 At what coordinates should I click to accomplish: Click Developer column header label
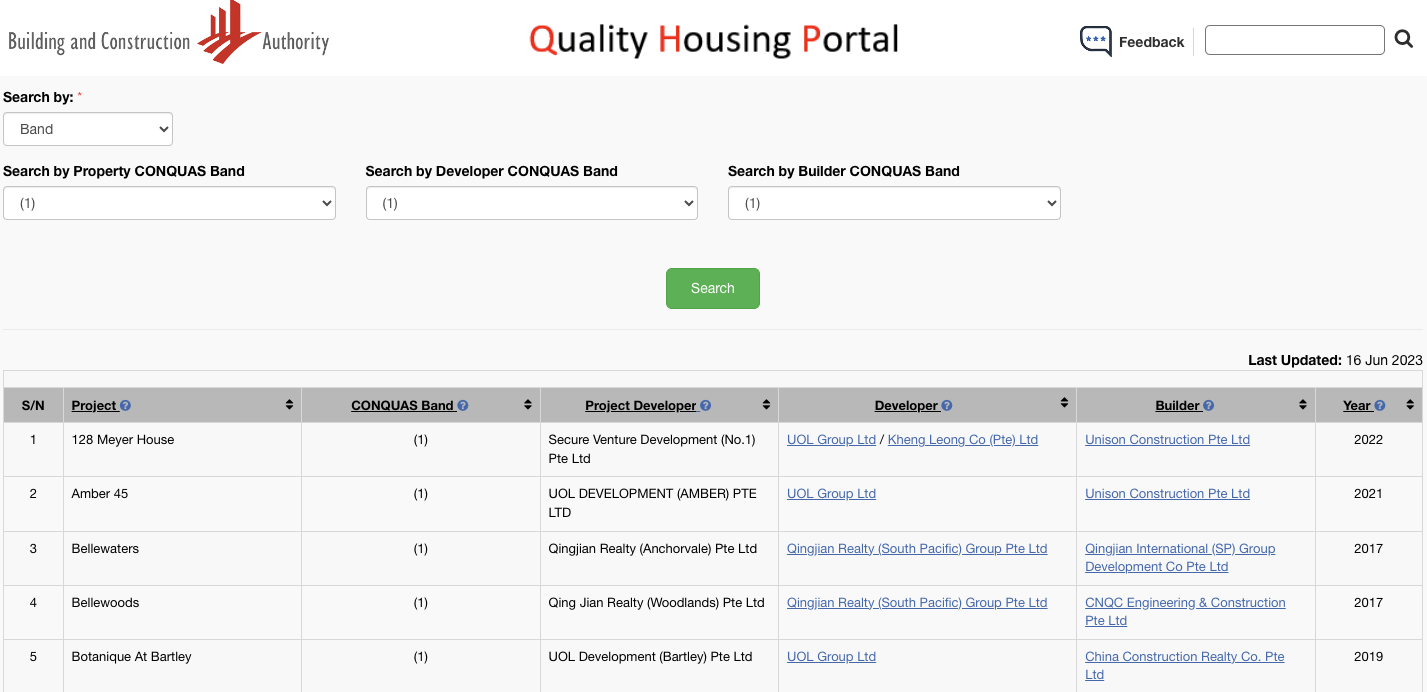906,406
